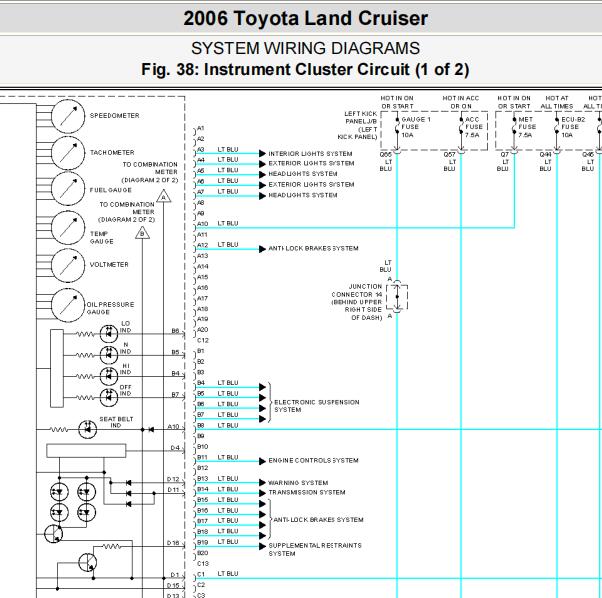Click the HOT IN ACC OR ON label

coord(461,102)
